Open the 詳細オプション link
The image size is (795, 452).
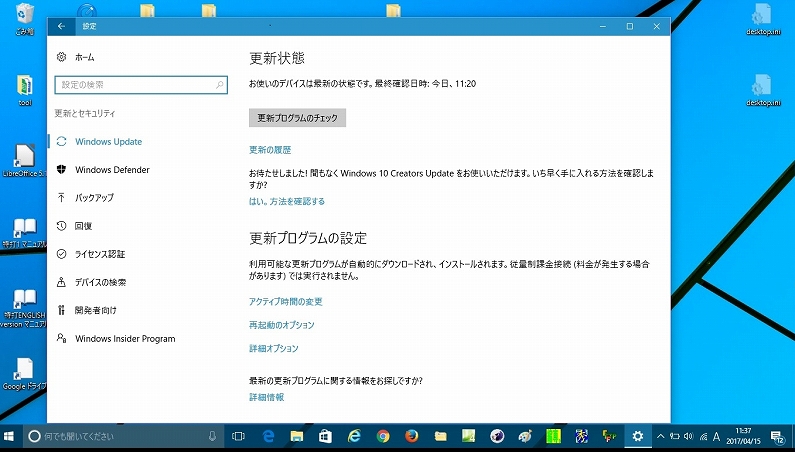[x=273, y=348]
